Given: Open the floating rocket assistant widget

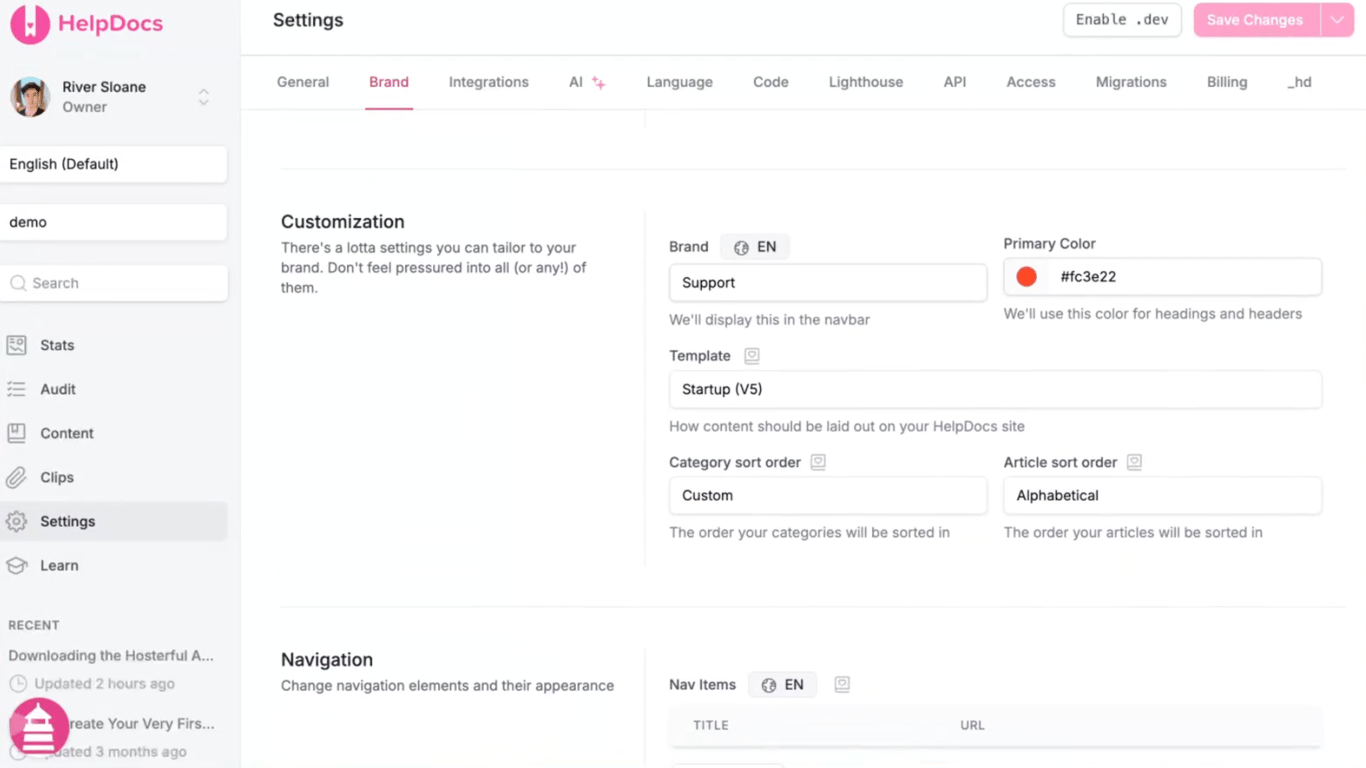Looking at the screenshot, I should point(38,727).
